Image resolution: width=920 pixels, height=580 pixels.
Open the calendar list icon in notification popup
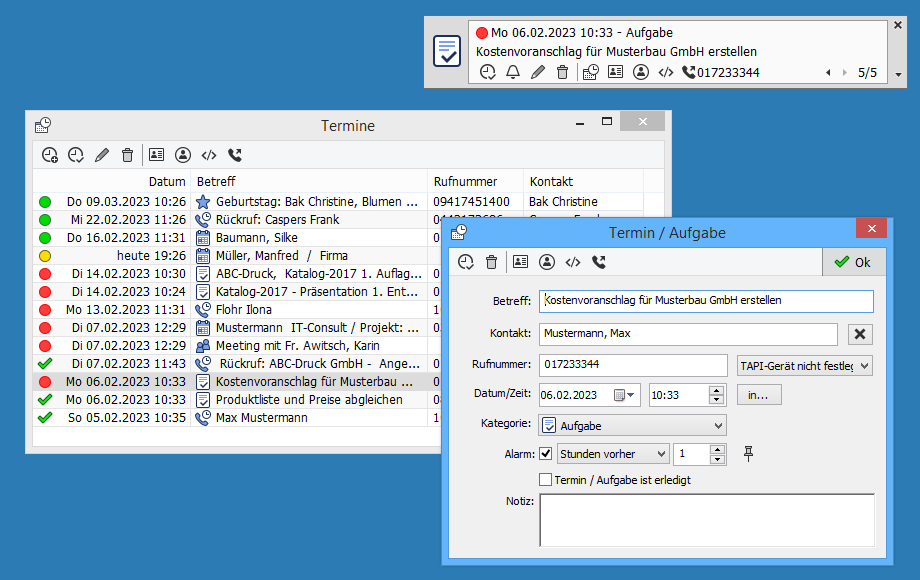click(590, 72)
